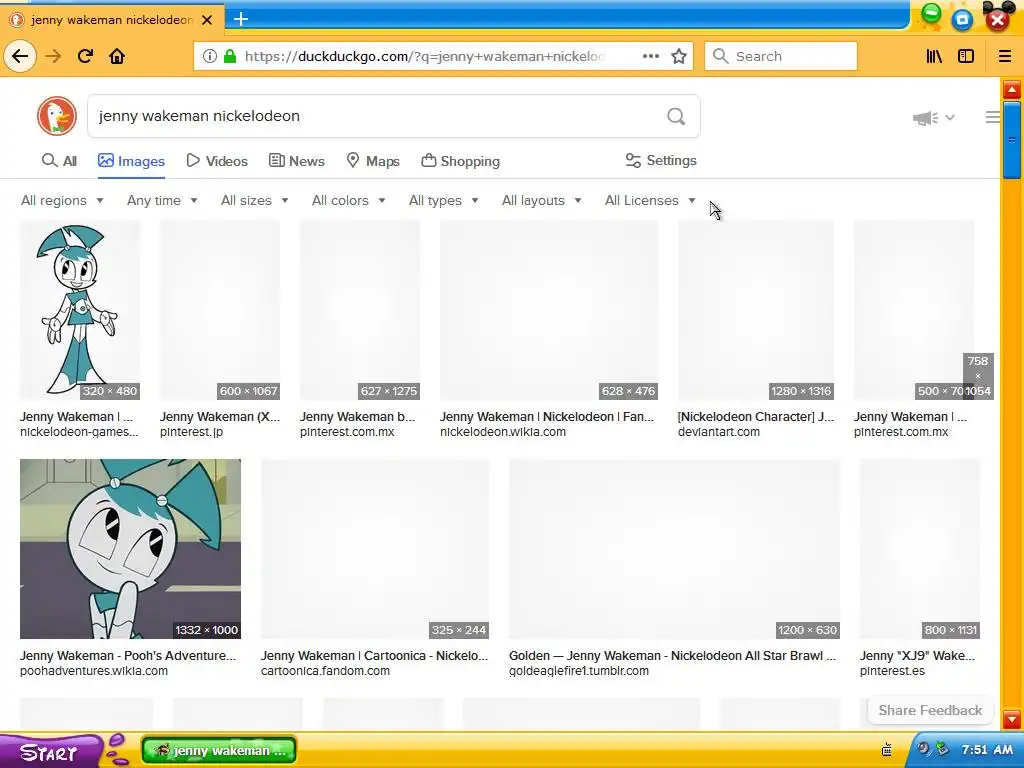Open the Firefox hamburger menu
The height and width of the screenshot is (768, 1024).
click(x=1005, y=56)
